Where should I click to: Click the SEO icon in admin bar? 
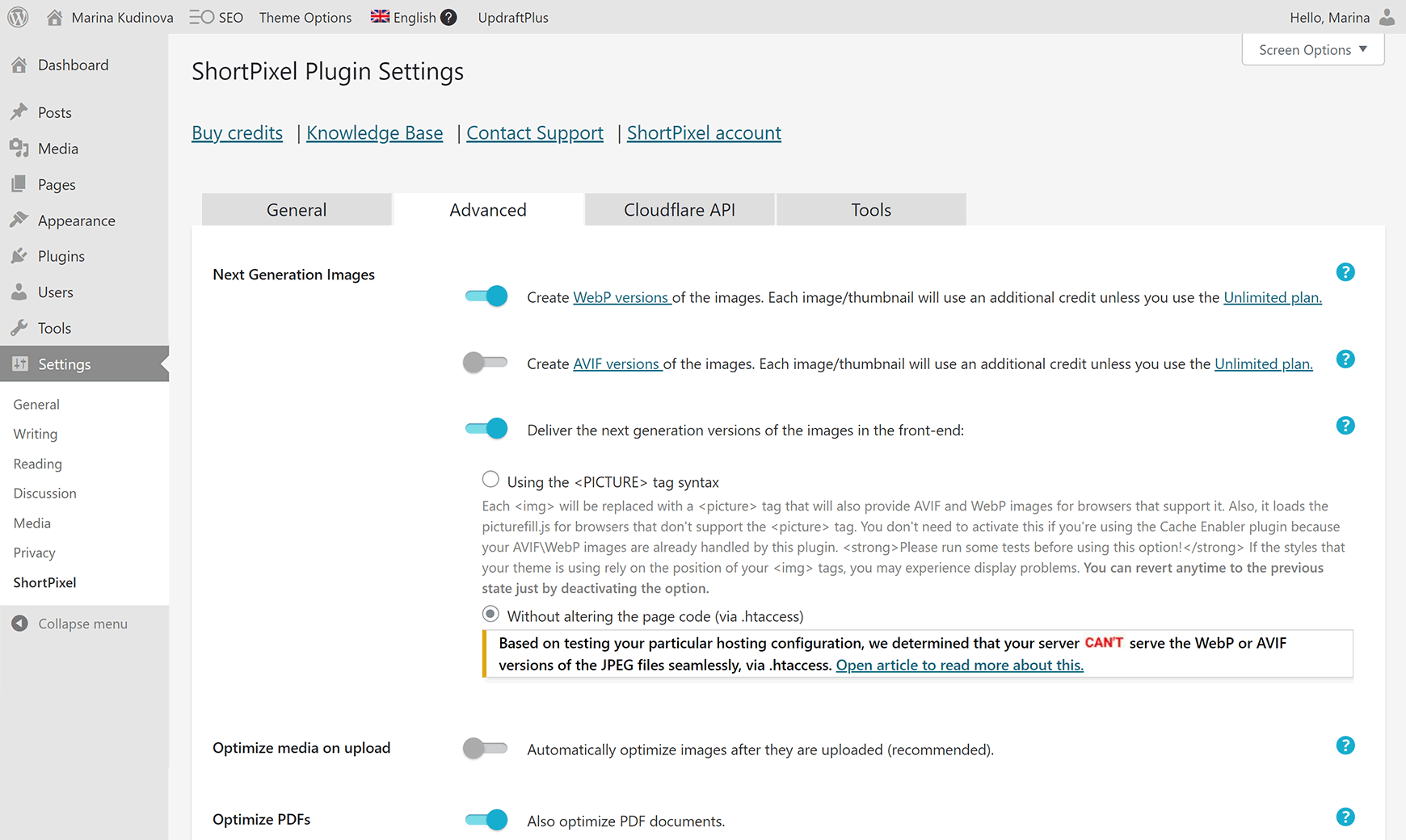point(201,17)
